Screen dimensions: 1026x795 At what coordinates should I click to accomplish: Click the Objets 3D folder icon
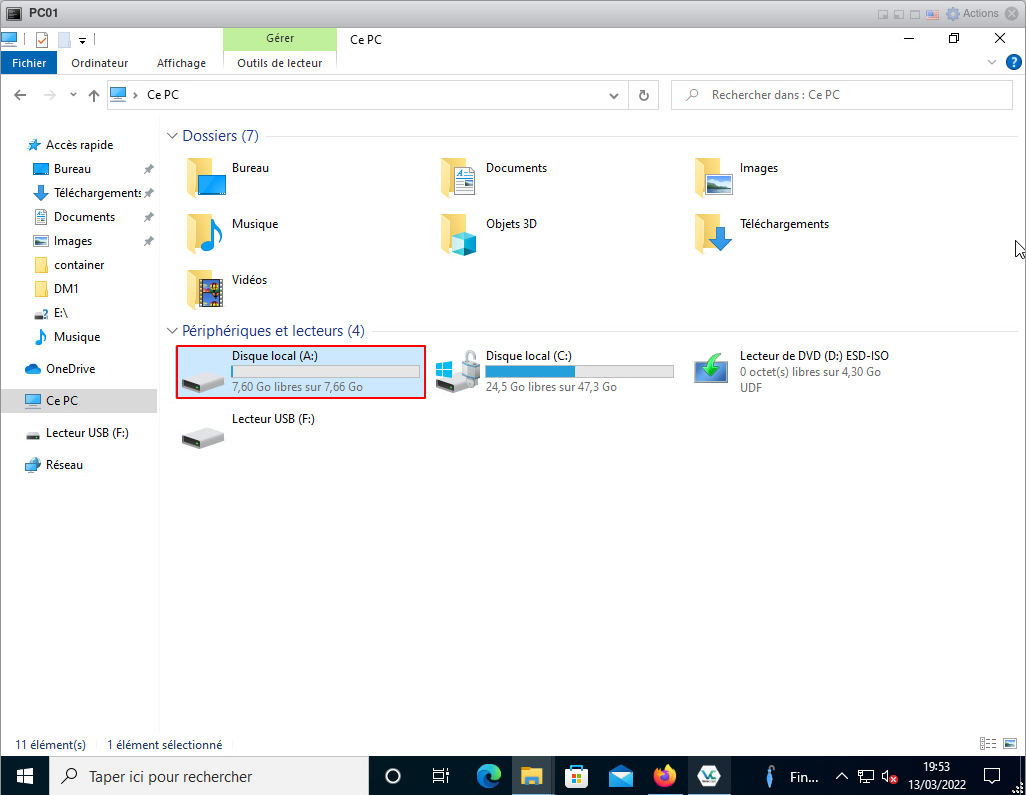point(460,234)
